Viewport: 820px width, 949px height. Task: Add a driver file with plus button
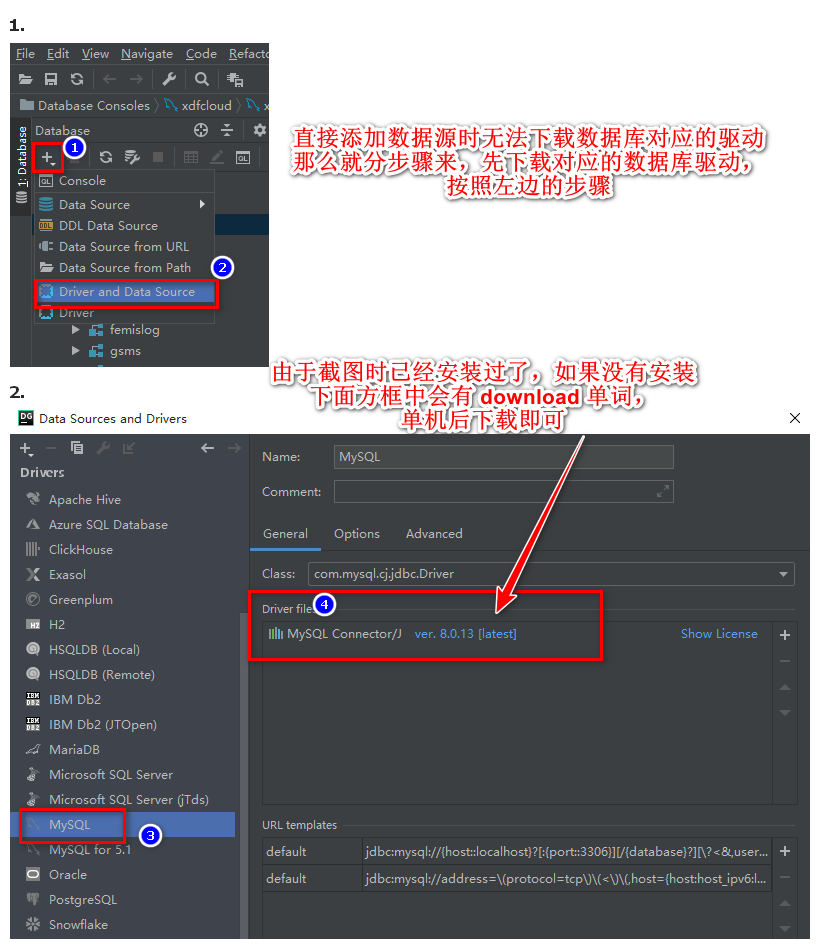[x=785, y=635]
